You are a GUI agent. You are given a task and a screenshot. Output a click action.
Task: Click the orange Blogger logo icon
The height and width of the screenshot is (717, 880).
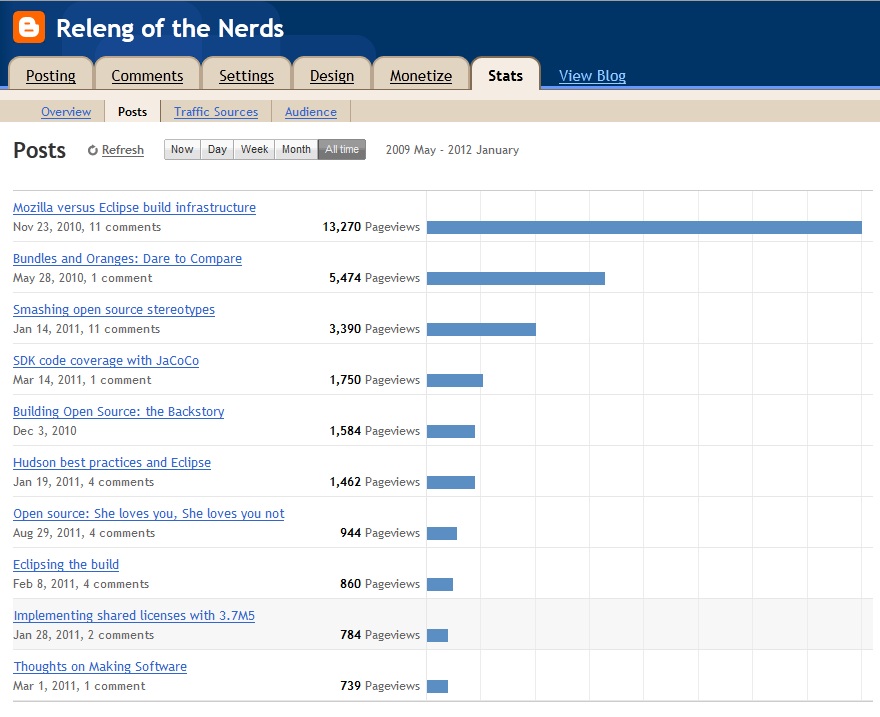29,28
